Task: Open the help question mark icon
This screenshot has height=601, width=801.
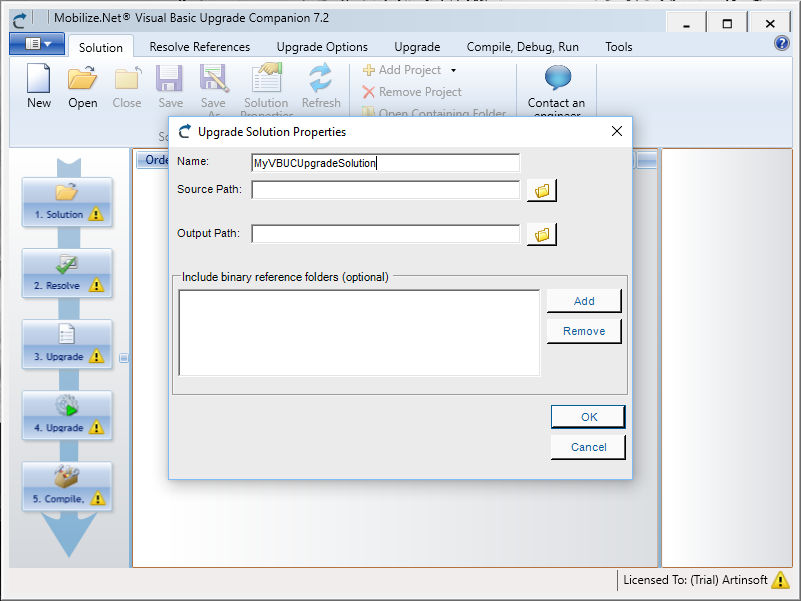Action: 782,43
